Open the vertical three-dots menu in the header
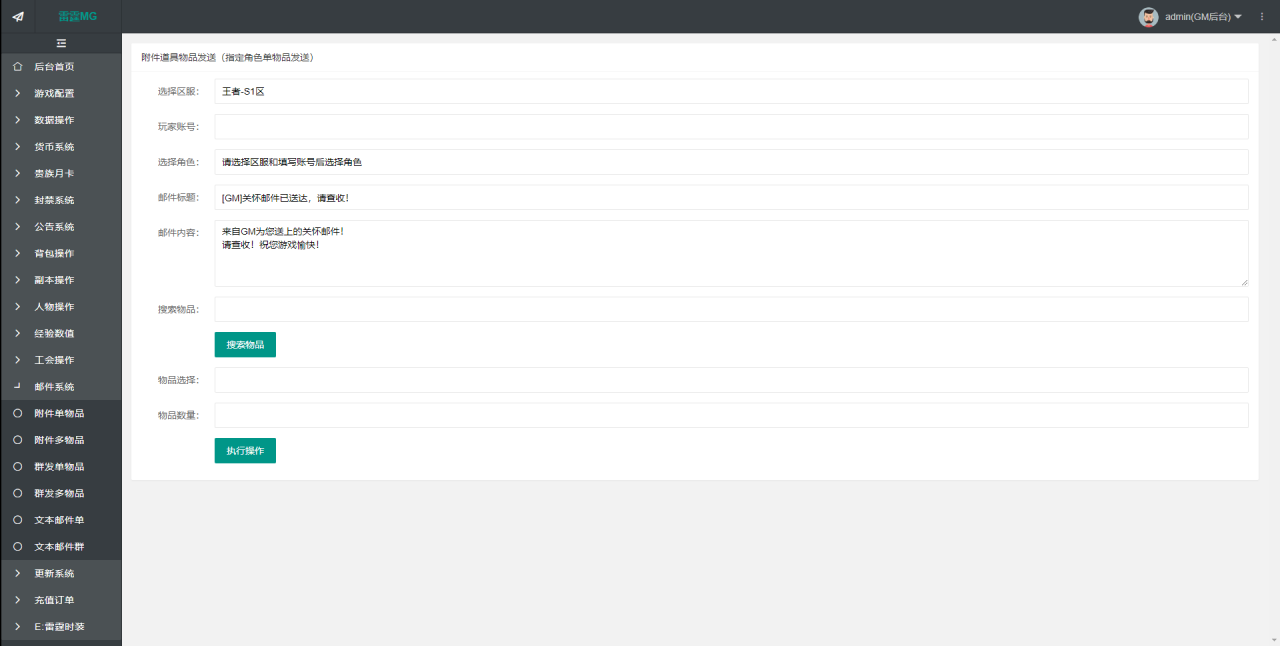 (1262, 17)
